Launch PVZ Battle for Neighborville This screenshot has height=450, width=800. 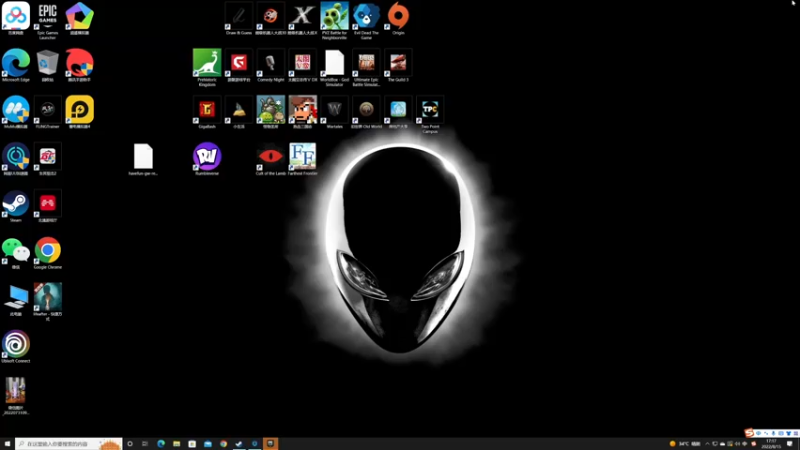click(334, 20)
